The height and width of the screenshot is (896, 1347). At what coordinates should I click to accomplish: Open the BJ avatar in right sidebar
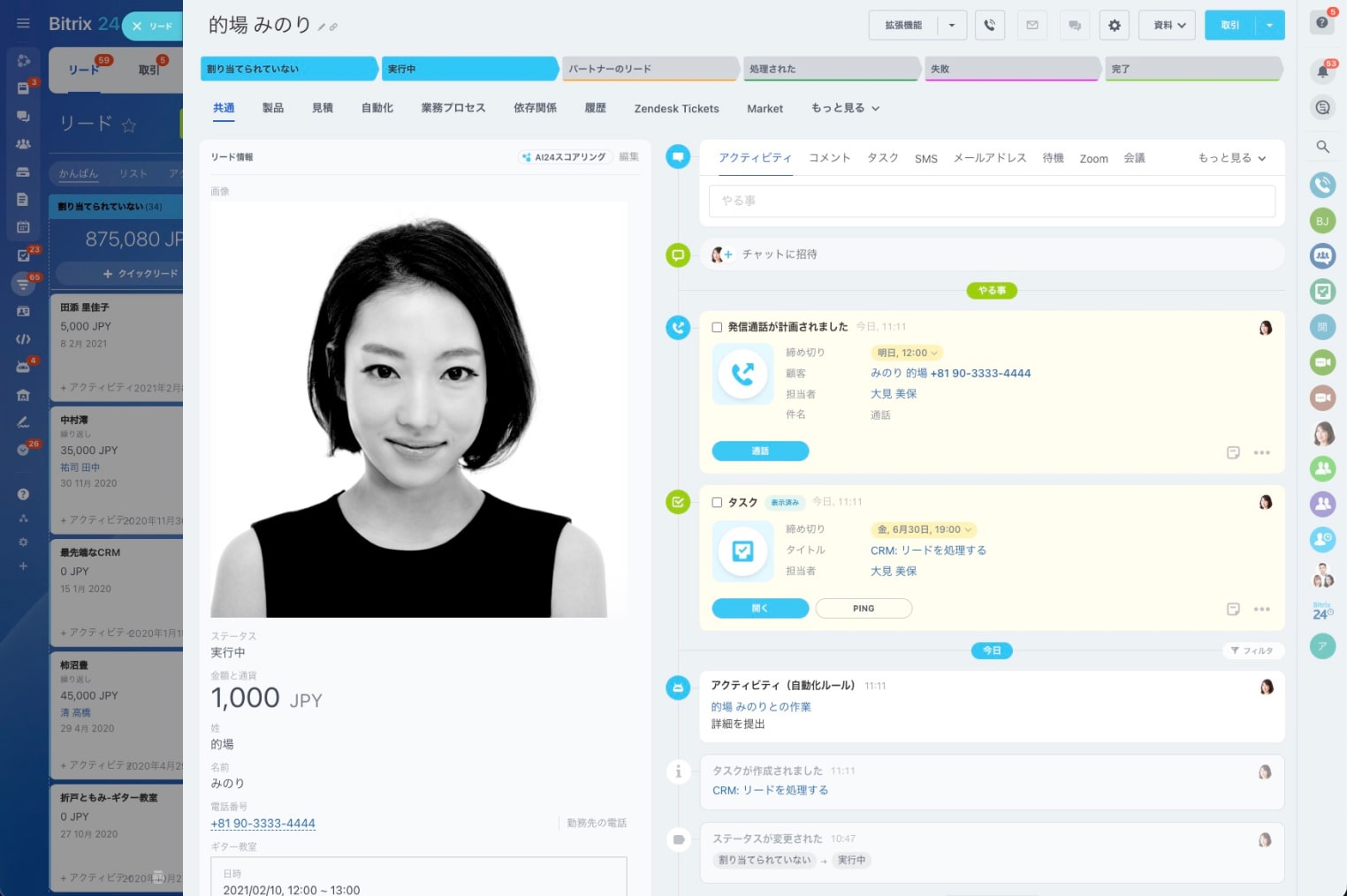[x=1322, y=221]
